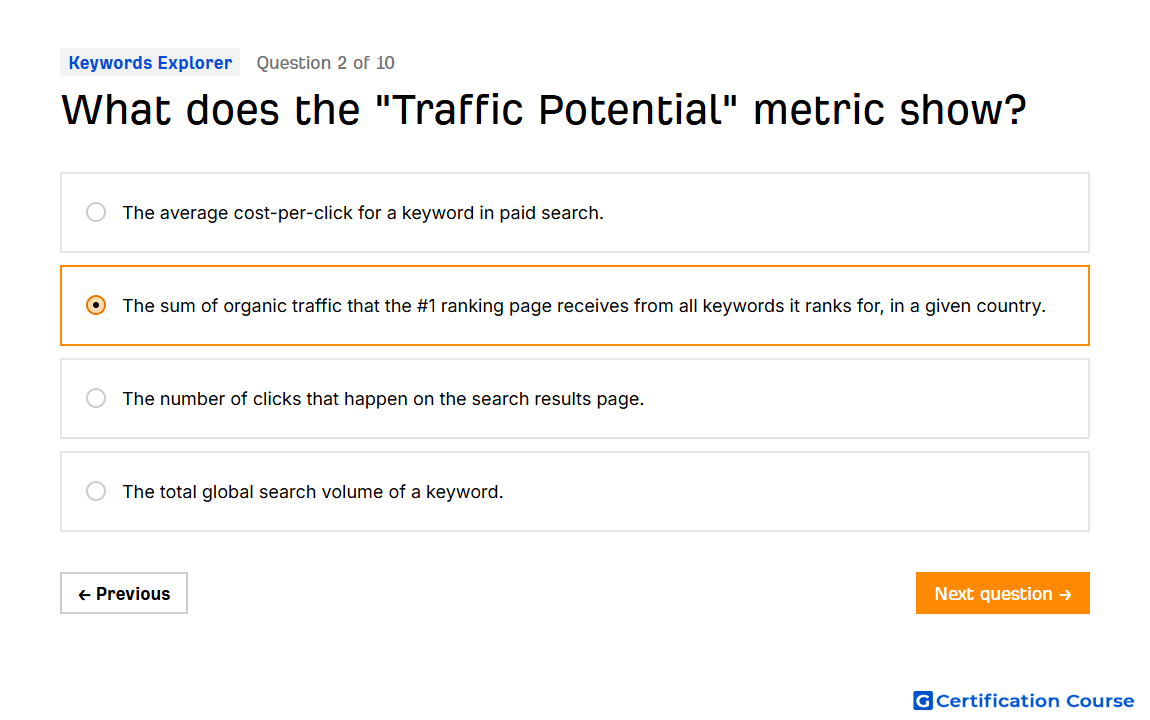Open the Certification Course text link
The height and width of the screenshot is (720, 1150).
(x=1035, y=701)
